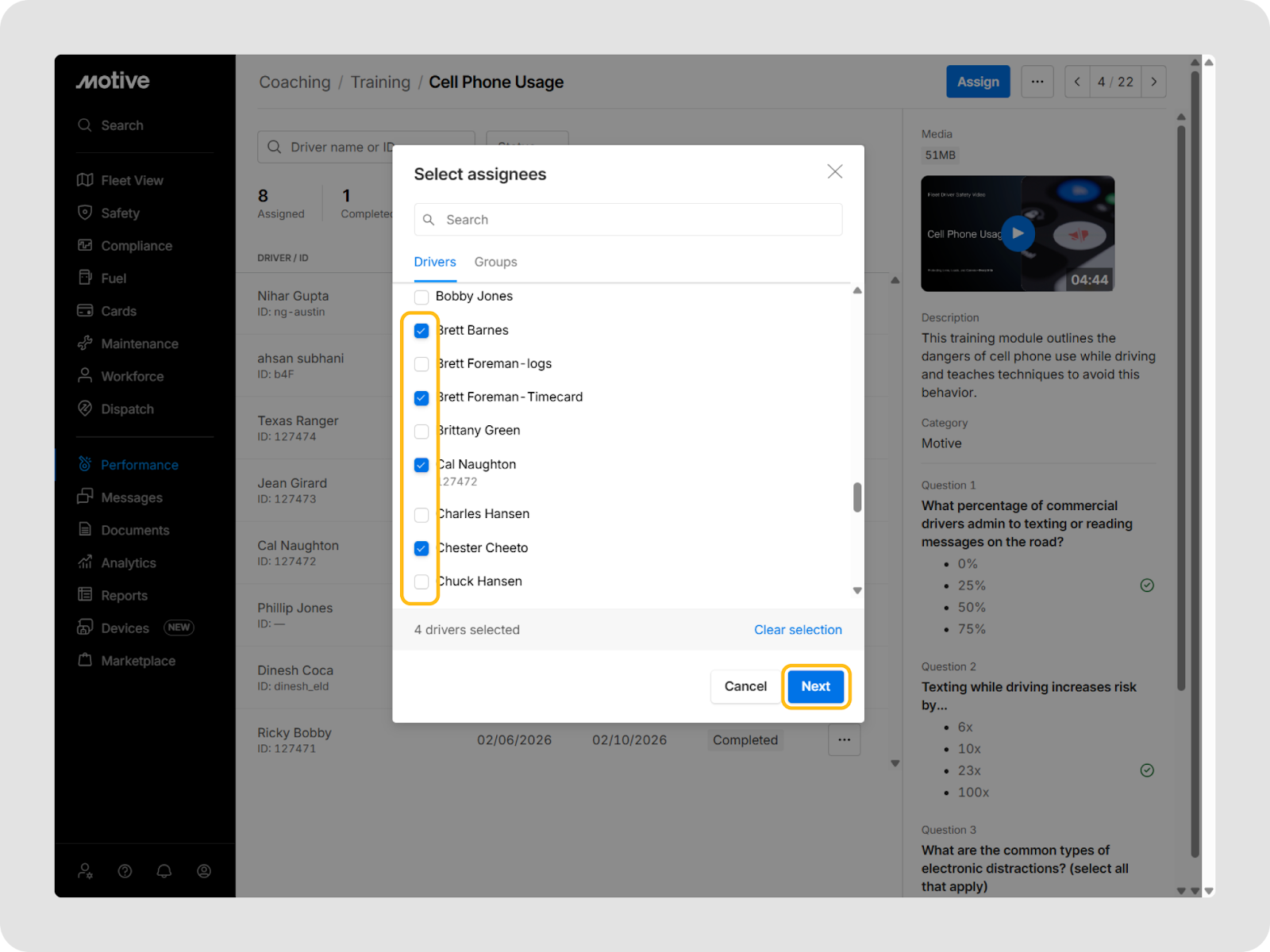1270x952 pixels.
Task: Open the help question mark icon
Action: tap(125, 871)
